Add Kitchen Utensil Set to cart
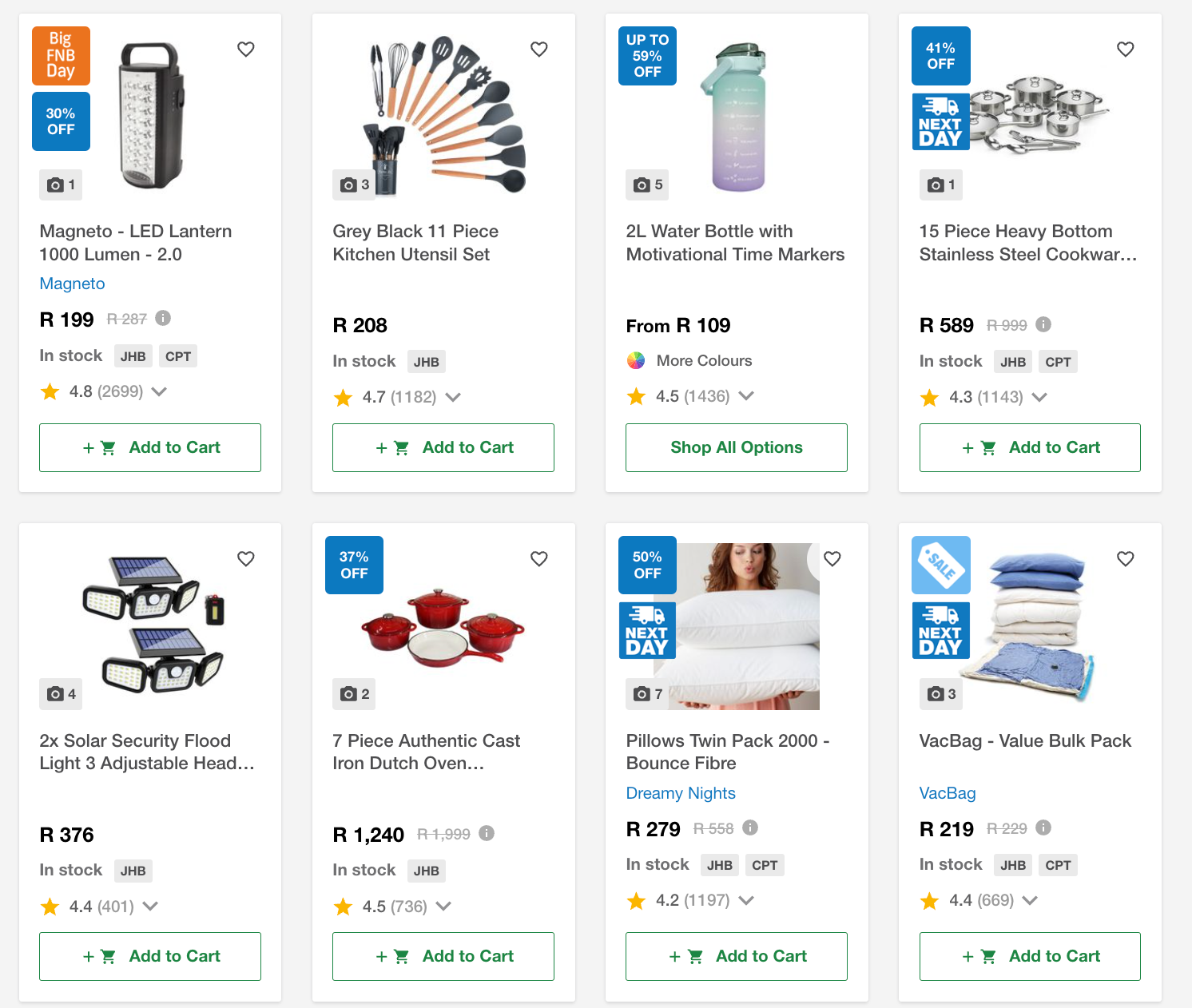 pyautogui.click(x=443, y=447)
